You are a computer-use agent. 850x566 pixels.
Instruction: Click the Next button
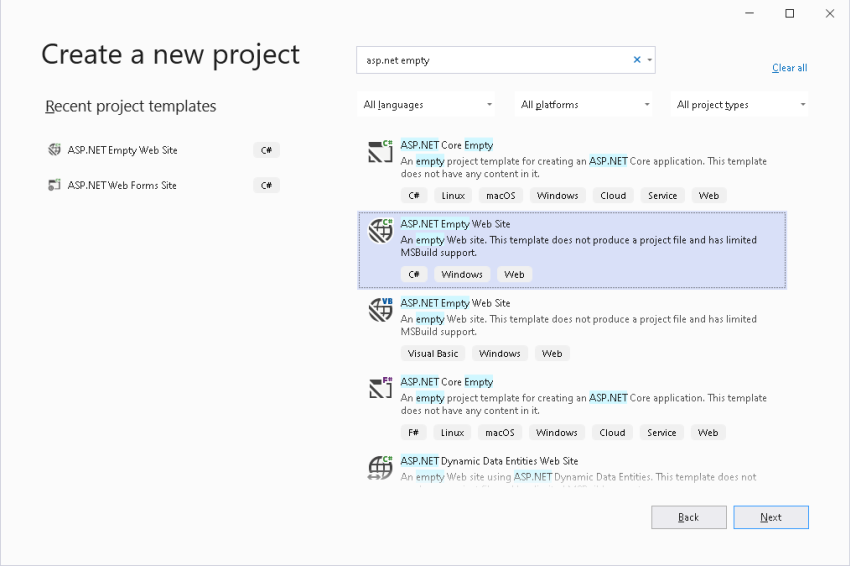click(771, 517)
